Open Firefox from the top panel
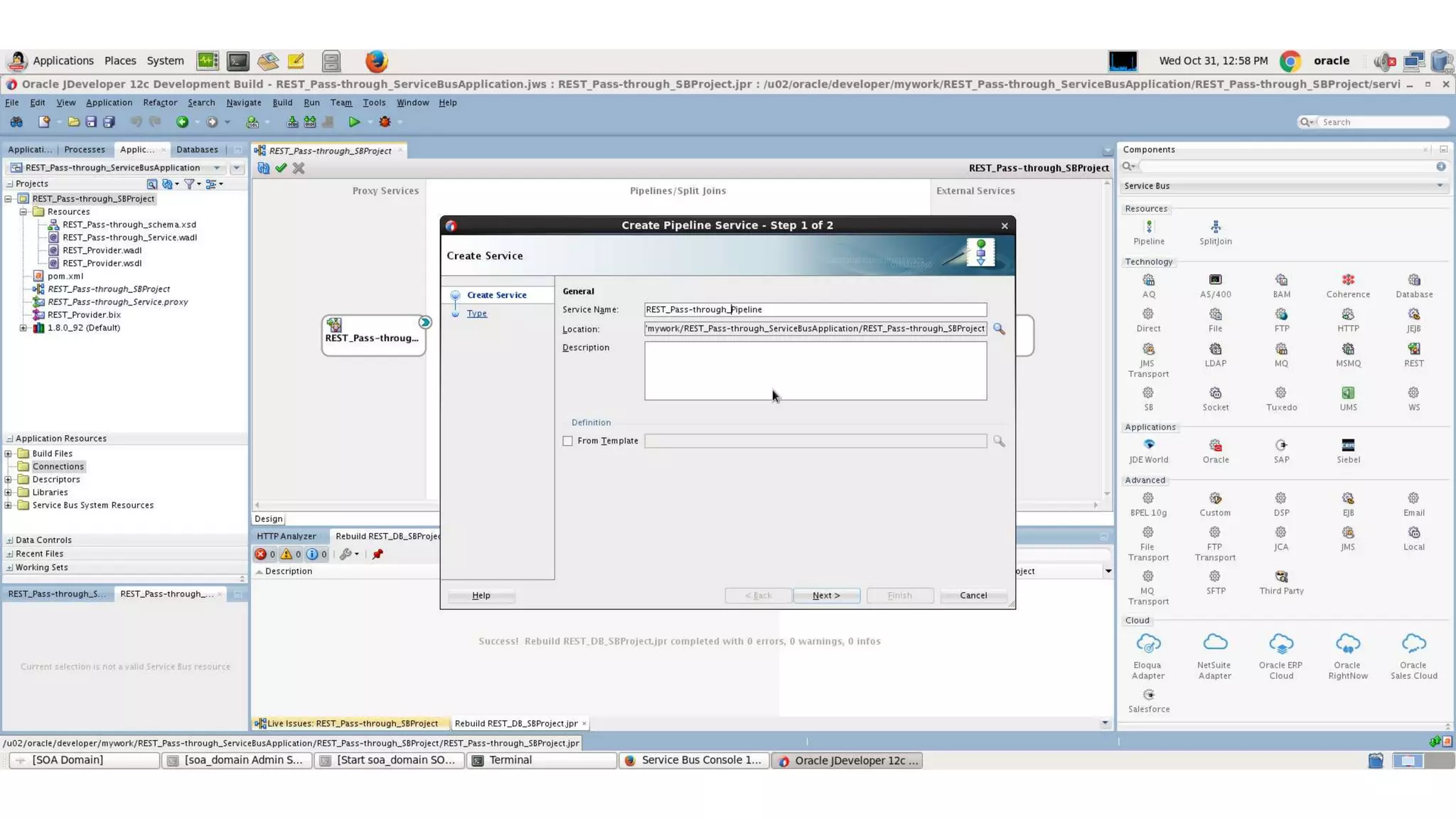 [x=376, y=61]
